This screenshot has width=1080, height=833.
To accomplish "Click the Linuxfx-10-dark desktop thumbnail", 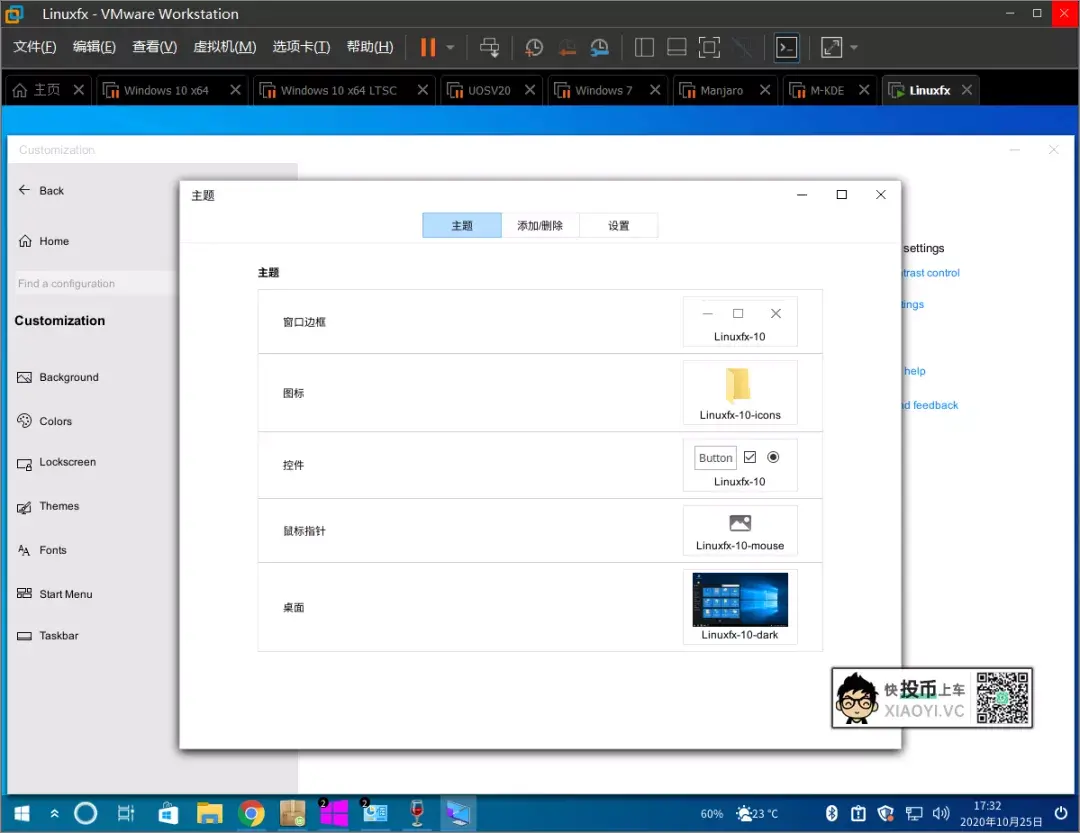I will click(x=740, y=600).
